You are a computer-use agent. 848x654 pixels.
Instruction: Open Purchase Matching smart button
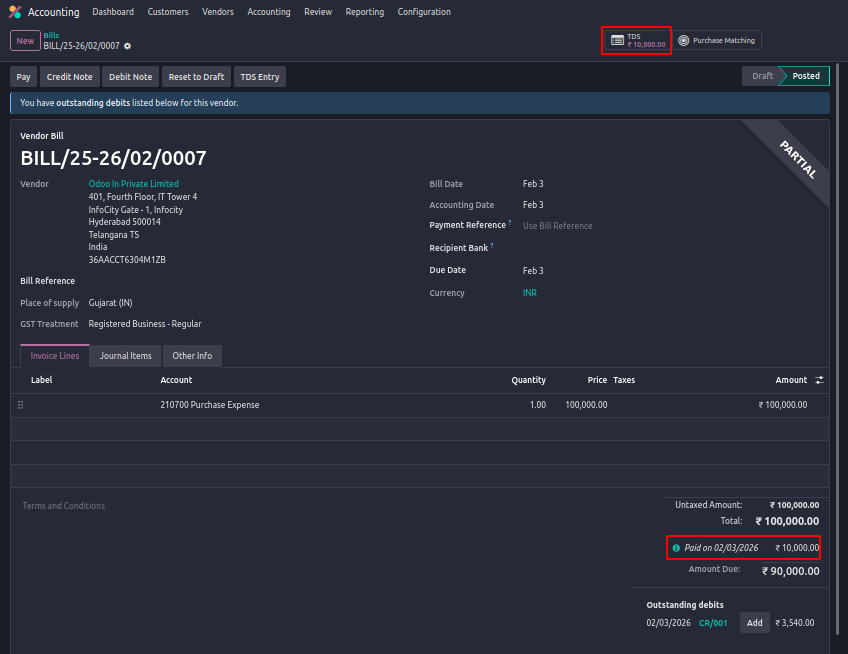coord(717,40)
